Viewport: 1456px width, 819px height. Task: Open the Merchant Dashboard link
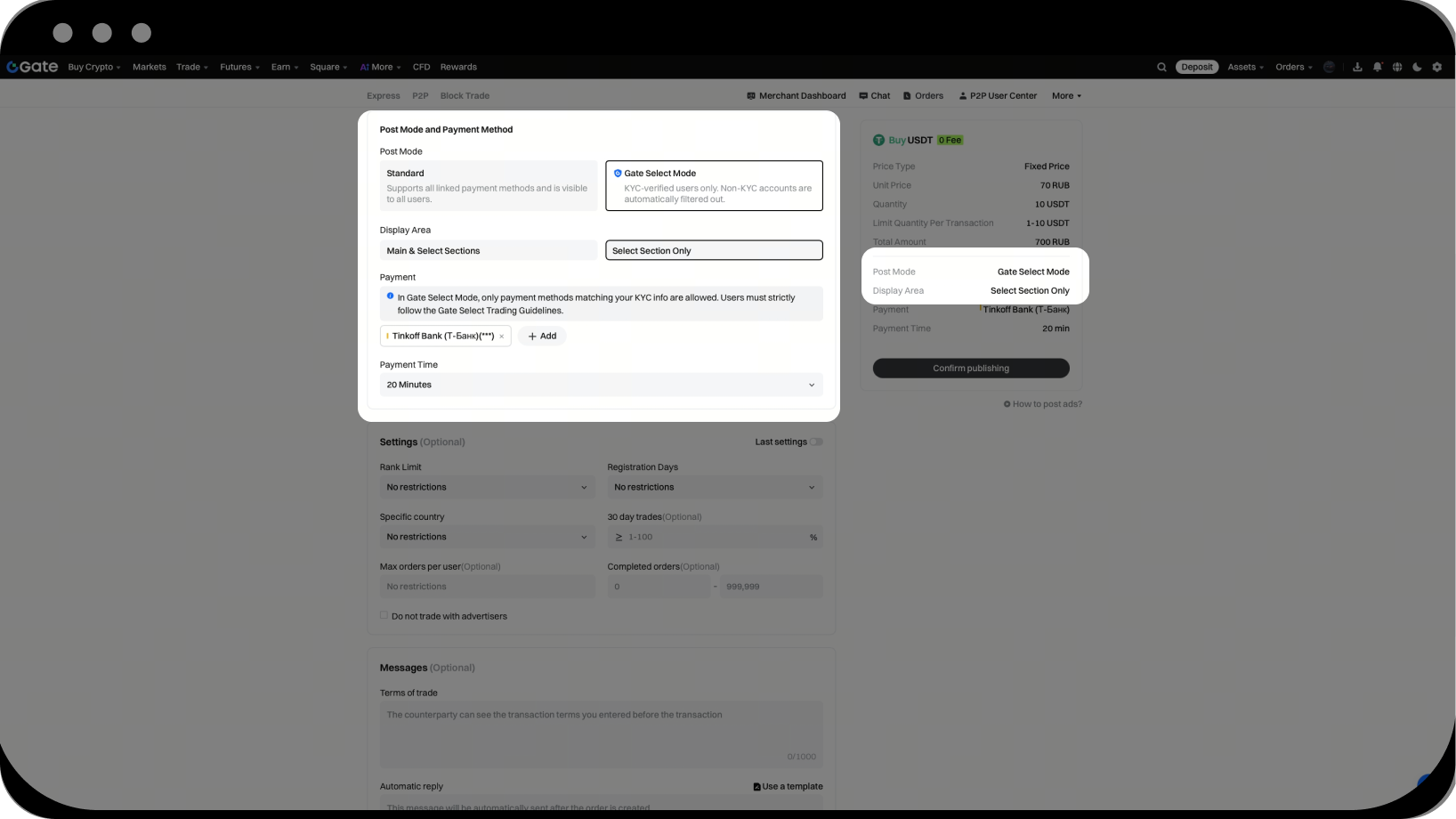click(797, 96)
